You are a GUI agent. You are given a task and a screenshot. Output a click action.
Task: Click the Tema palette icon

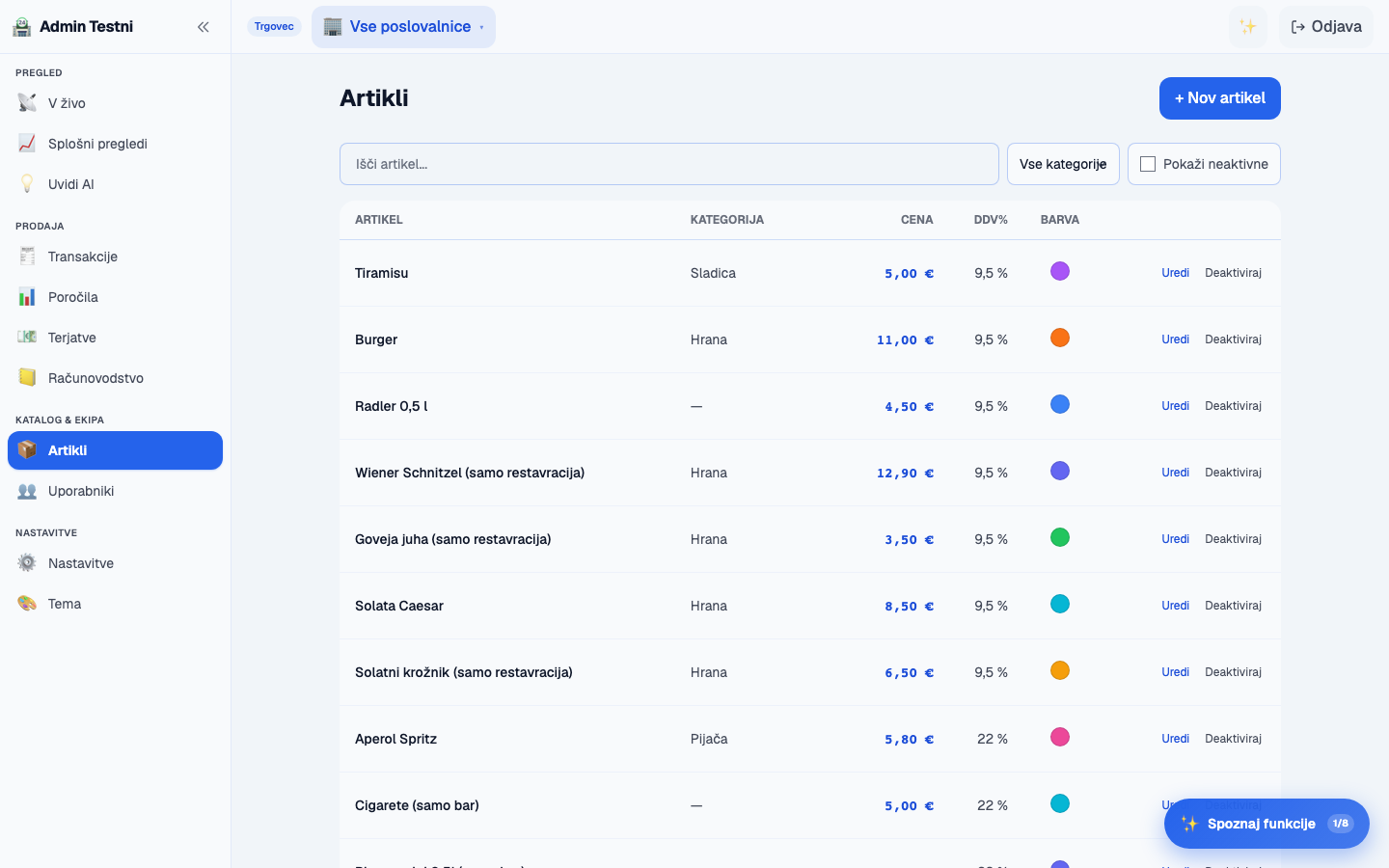(27, 604)
